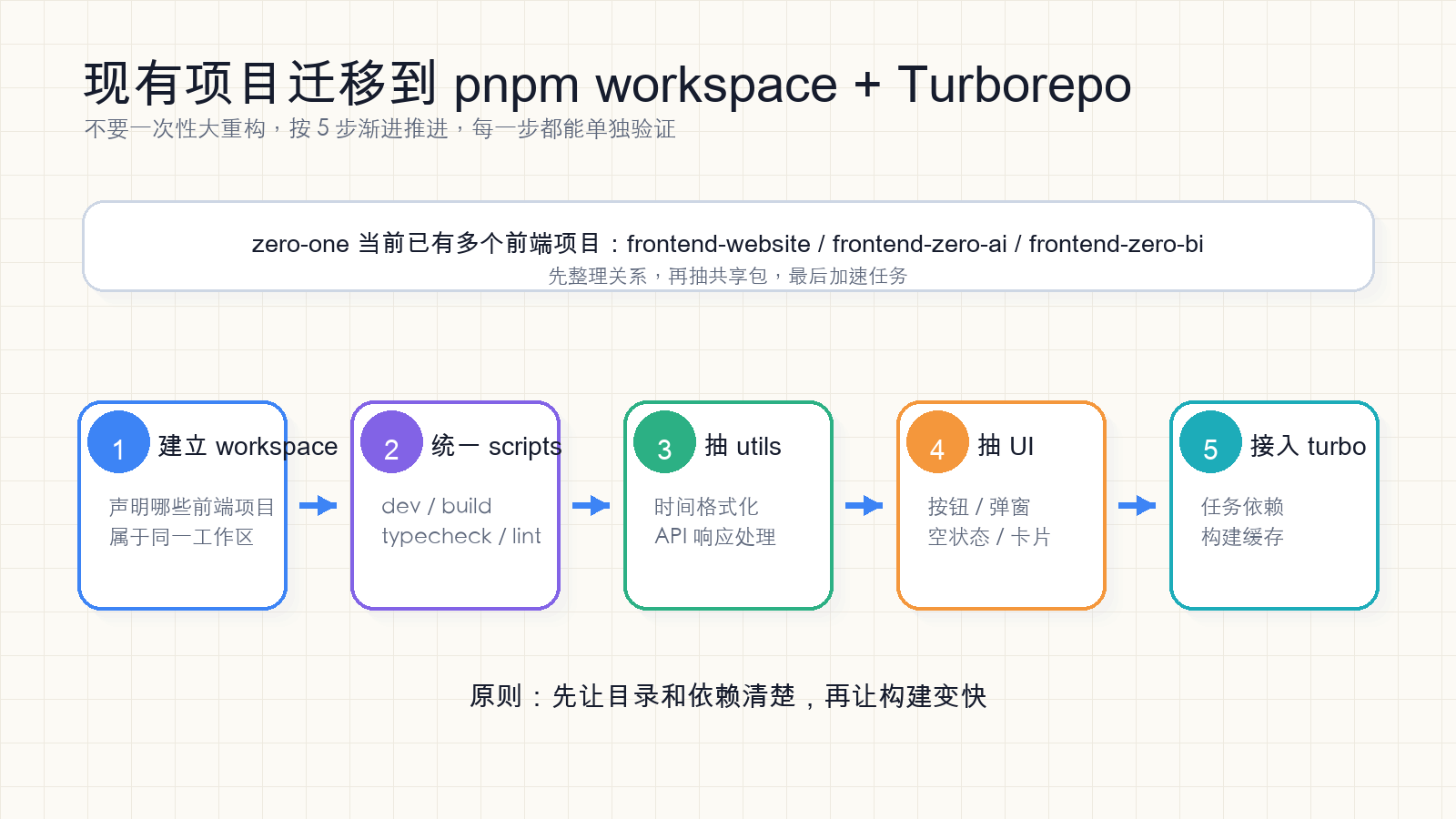Click the blue step 1 number circle
Image resolution: width=1456 pixels, height=819 pixels.
(118, 442)
